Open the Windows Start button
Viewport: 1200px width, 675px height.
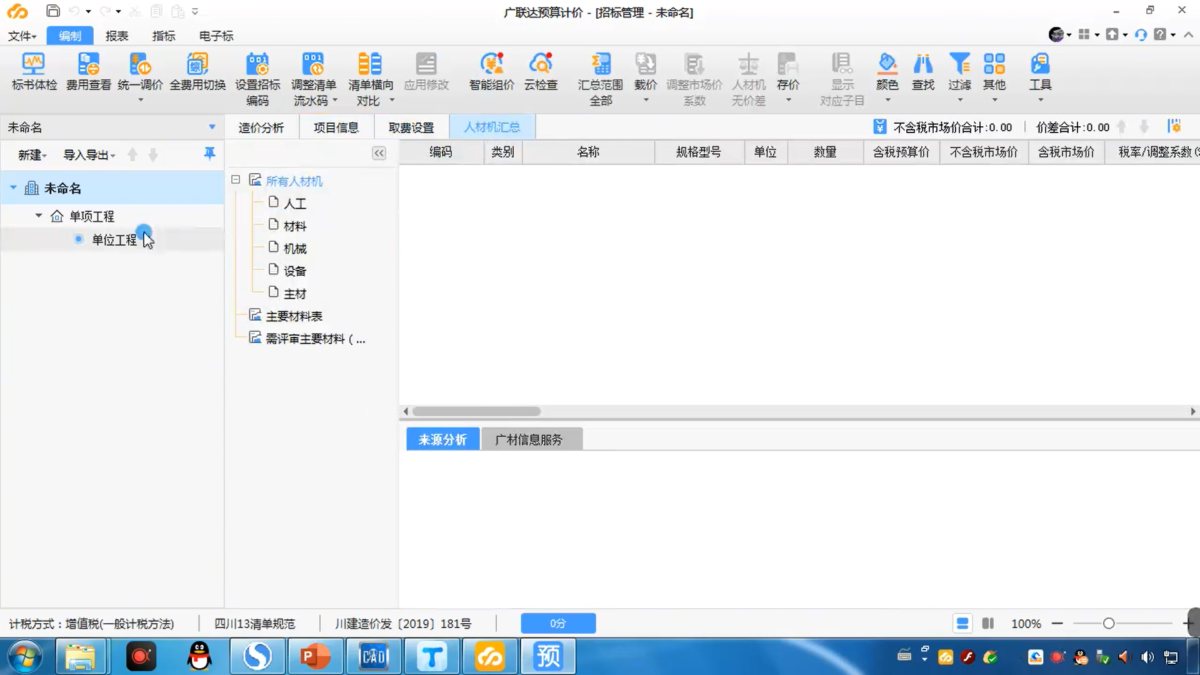[24, 656]
